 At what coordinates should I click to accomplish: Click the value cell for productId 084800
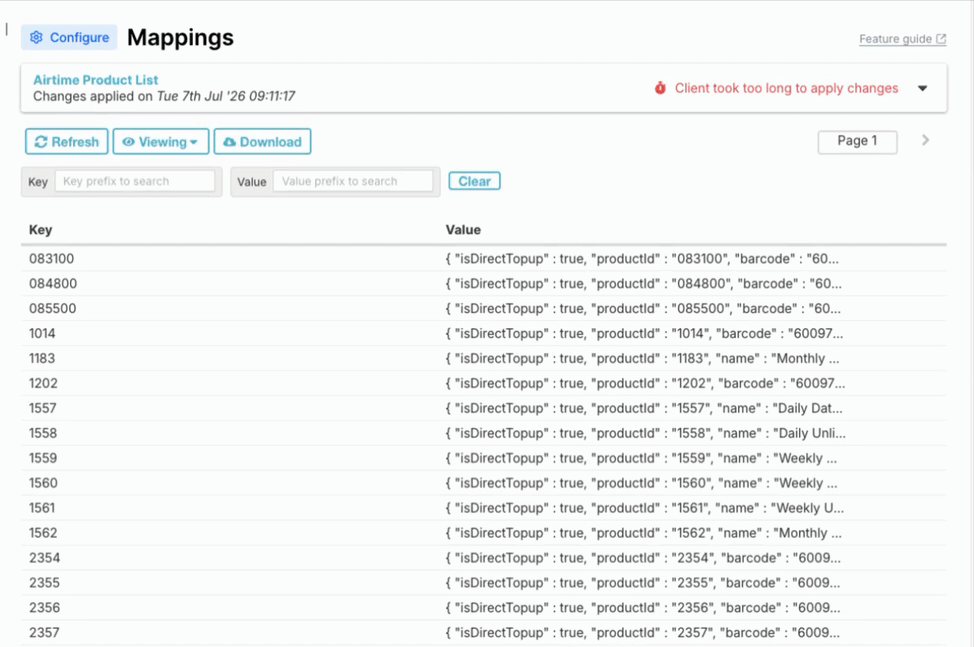[643, 284]
